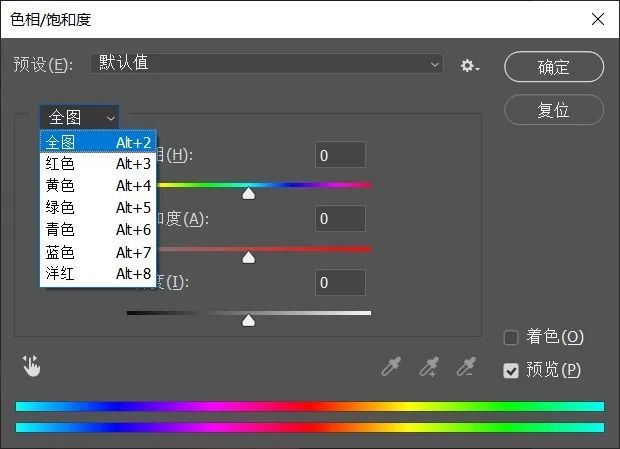Viewport: 620px width, 449px height.
Task: Enable the 着色 colorize checkbox
Action: (x=511, y=338)
